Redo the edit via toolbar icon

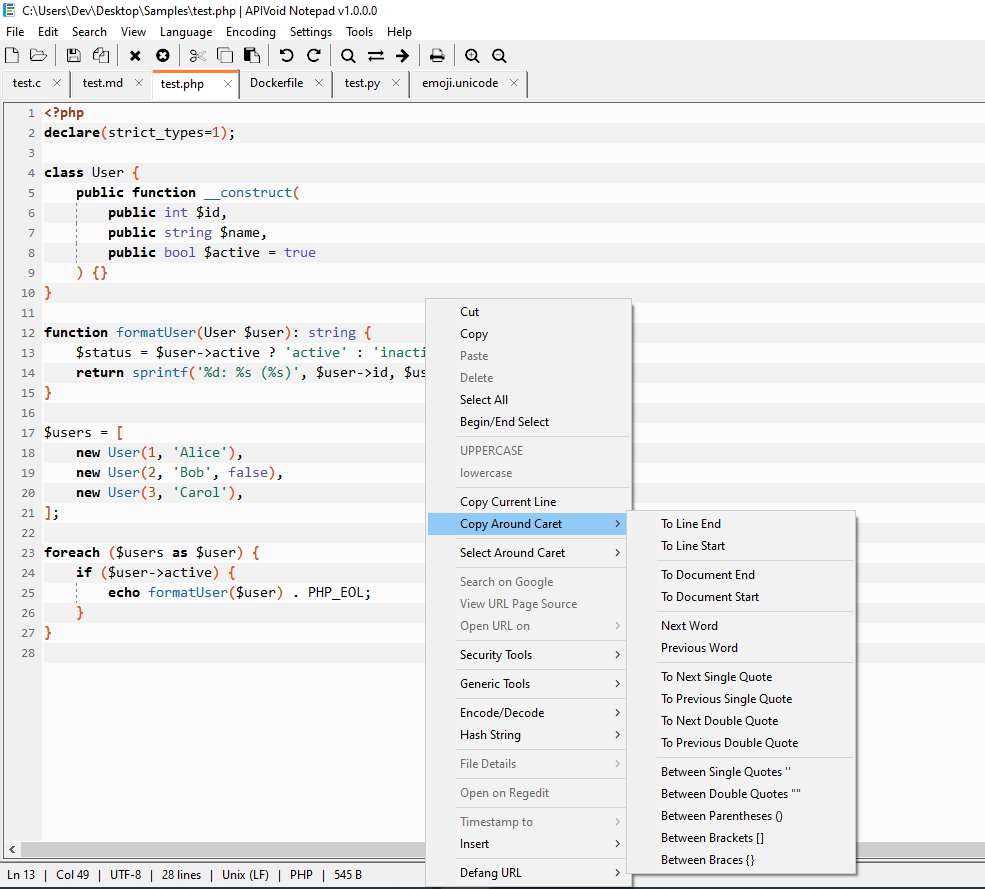(x=313, y=55)
